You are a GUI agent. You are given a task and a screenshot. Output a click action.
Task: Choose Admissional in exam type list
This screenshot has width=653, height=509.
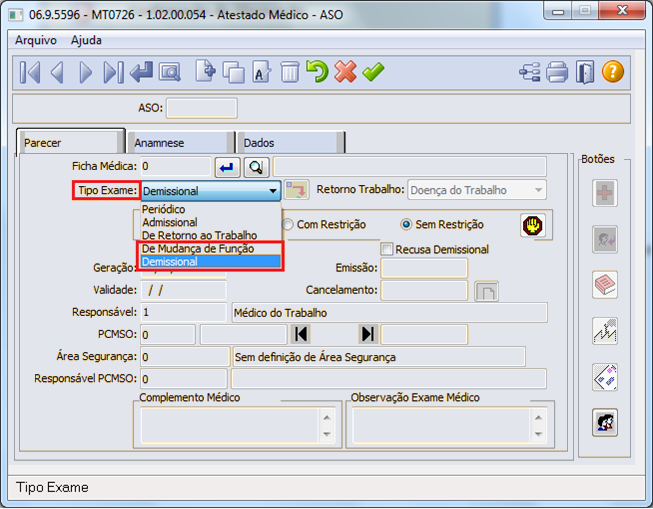(211, 222)
